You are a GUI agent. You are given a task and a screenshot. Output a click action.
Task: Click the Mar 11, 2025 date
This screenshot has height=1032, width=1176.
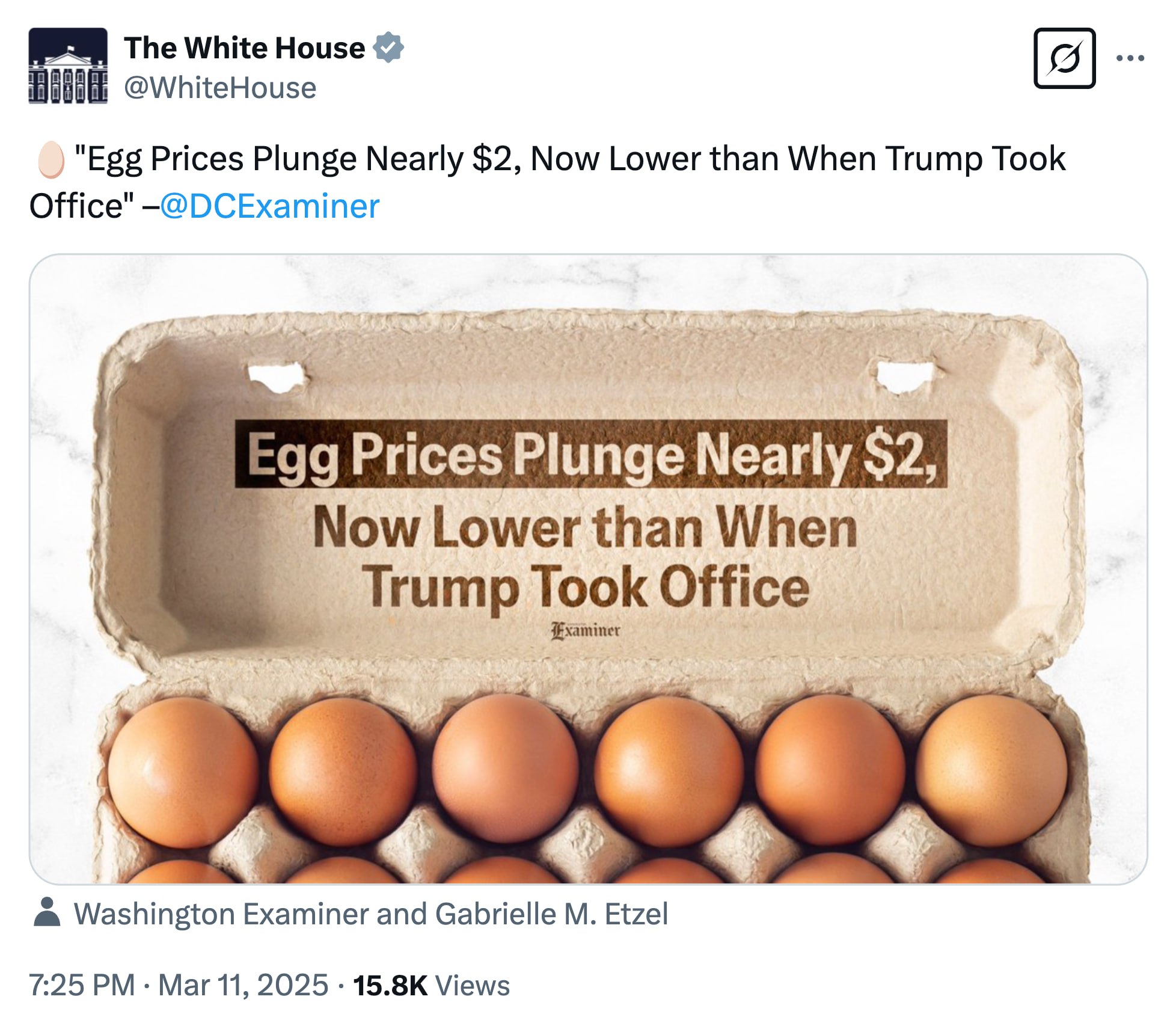pos(243,986)
